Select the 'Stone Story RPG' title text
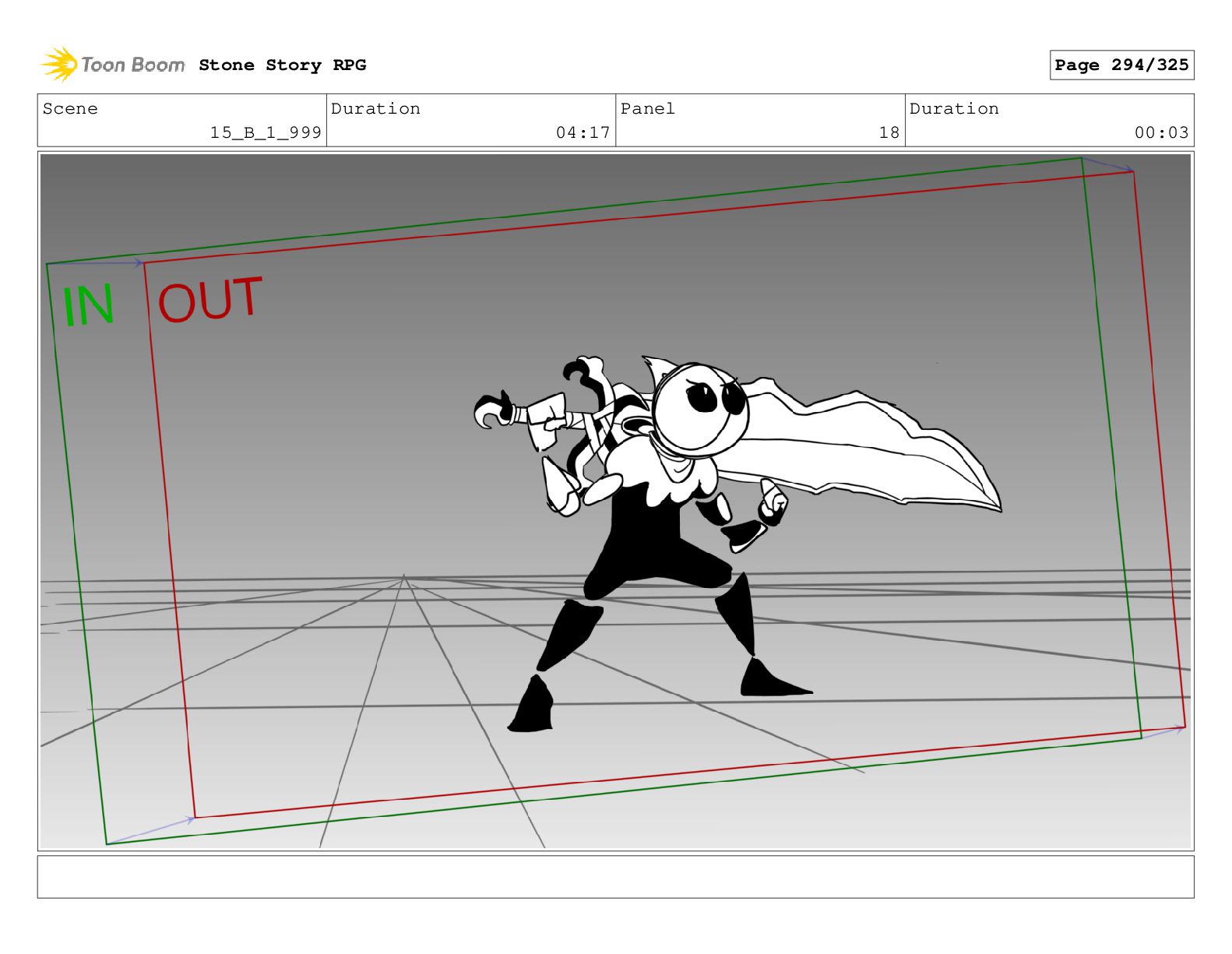 [x=282, y=65]
